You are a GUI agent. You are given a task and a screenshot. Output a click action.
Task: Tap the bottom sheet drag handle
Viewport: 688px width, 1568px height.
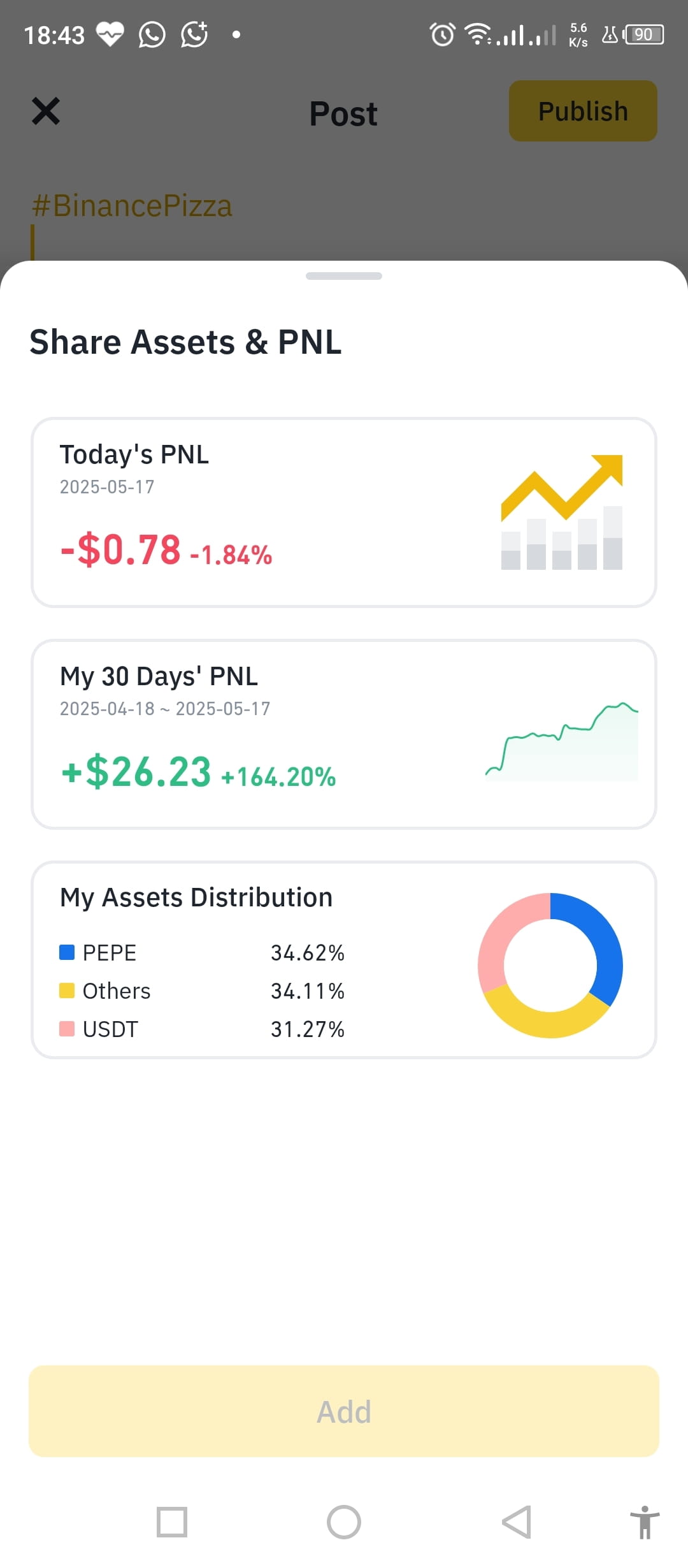click(x=344, y=276)
